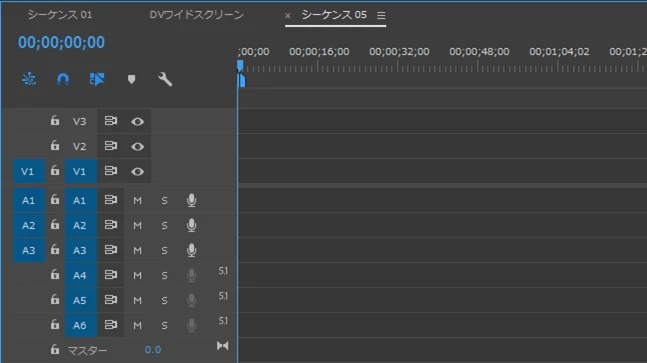647x363 pixels.
Task: Enable voice-over record on track A1
Action: pyautogui.click(x=191, y=200)
